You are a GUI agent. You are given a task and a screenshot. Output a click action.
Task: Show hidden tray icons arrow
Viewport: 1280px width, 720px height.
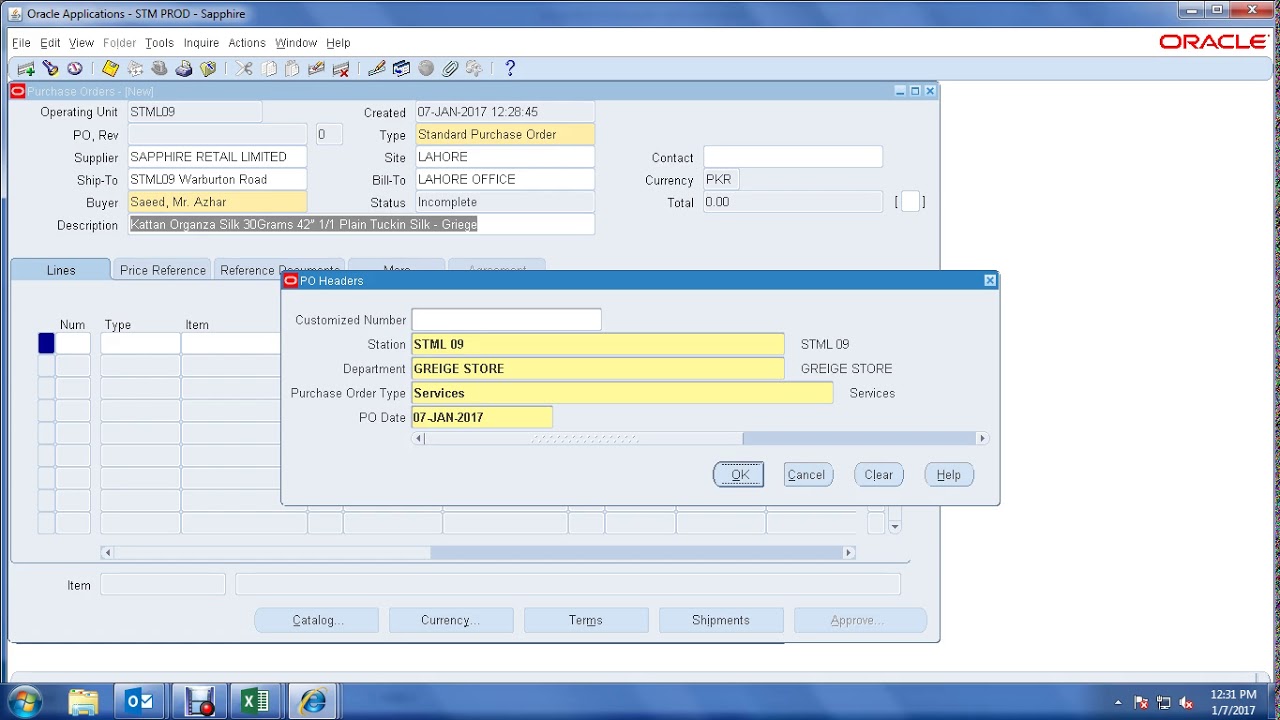point(1118,702)
